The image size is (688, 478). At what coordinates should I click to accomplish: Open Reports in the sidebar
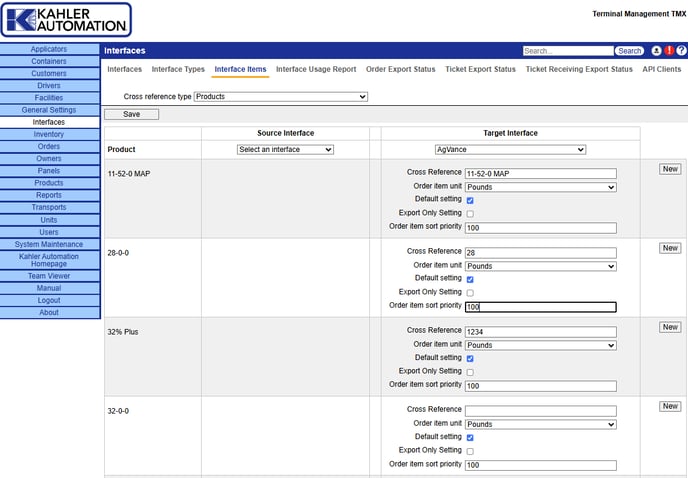49,195
